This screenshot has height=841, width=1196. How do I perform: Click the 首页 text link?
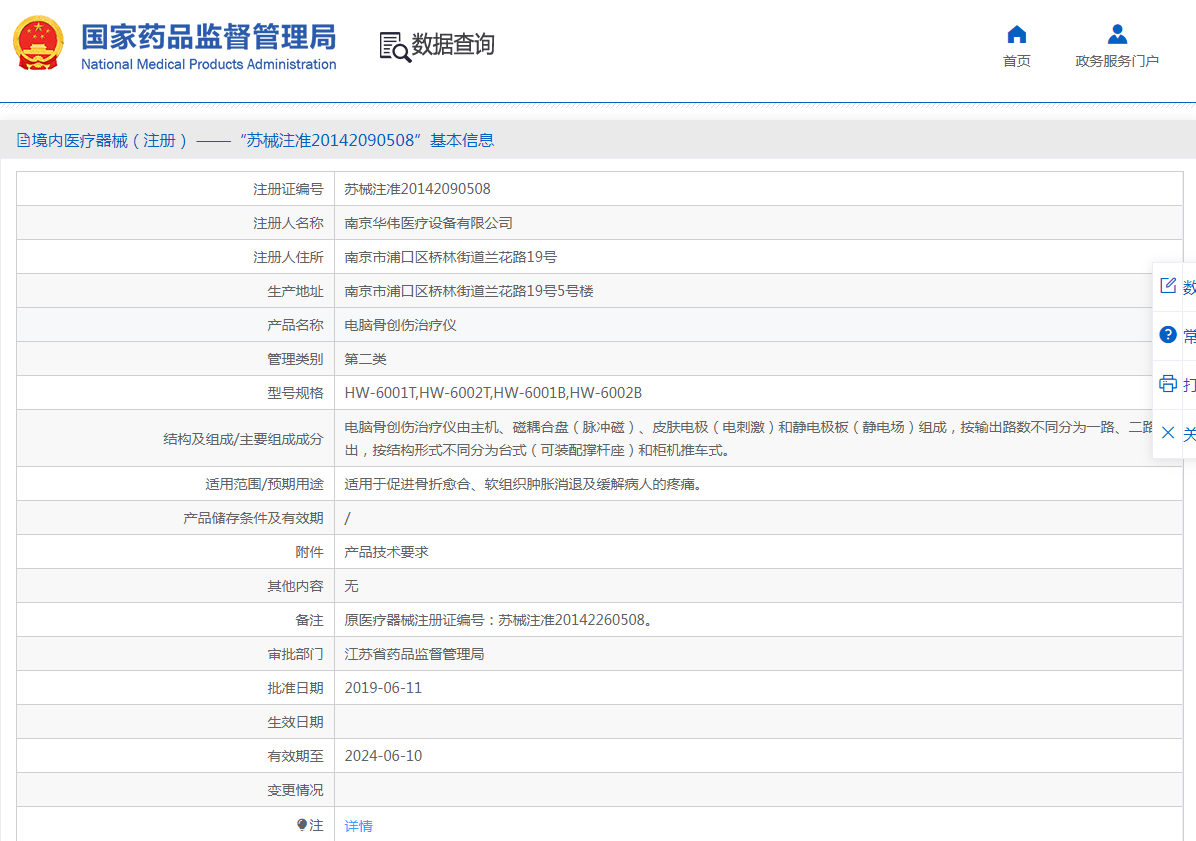click(x=1017, y=61)
